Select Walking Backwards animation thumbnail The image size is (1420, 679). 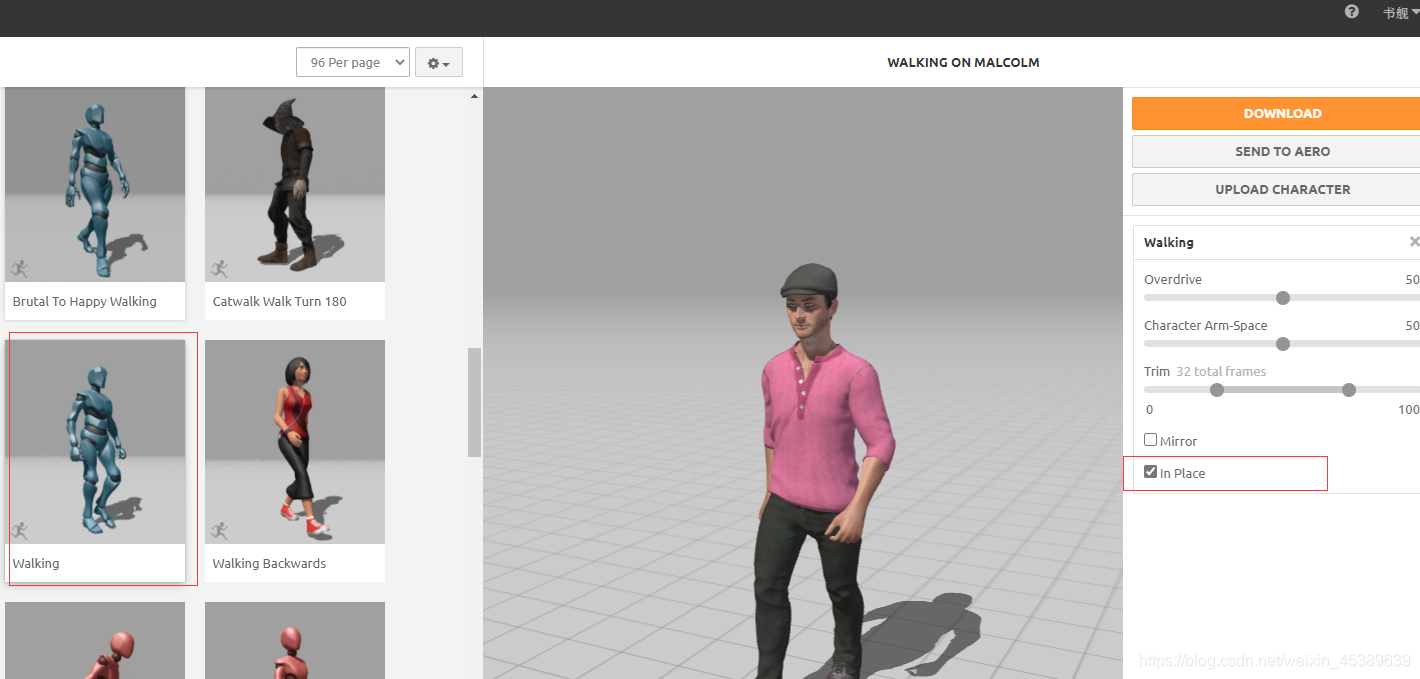295,442
